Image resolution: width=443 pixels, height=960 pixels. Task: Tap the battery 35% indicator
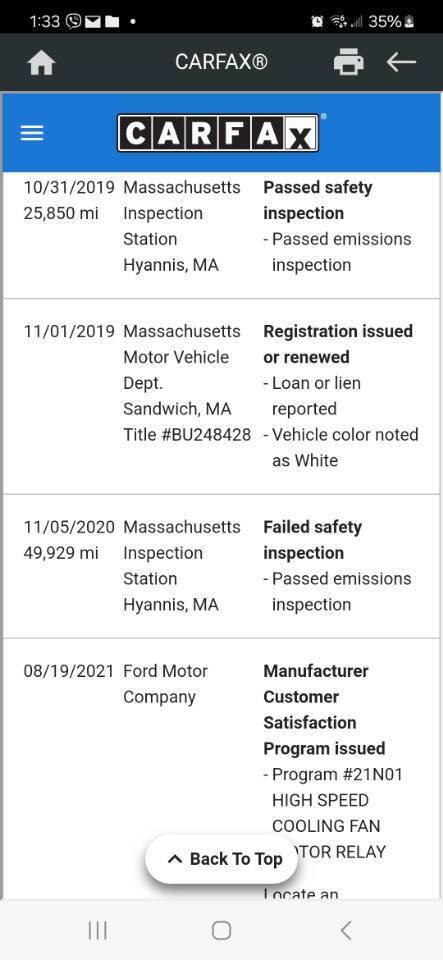click(392, 22)
